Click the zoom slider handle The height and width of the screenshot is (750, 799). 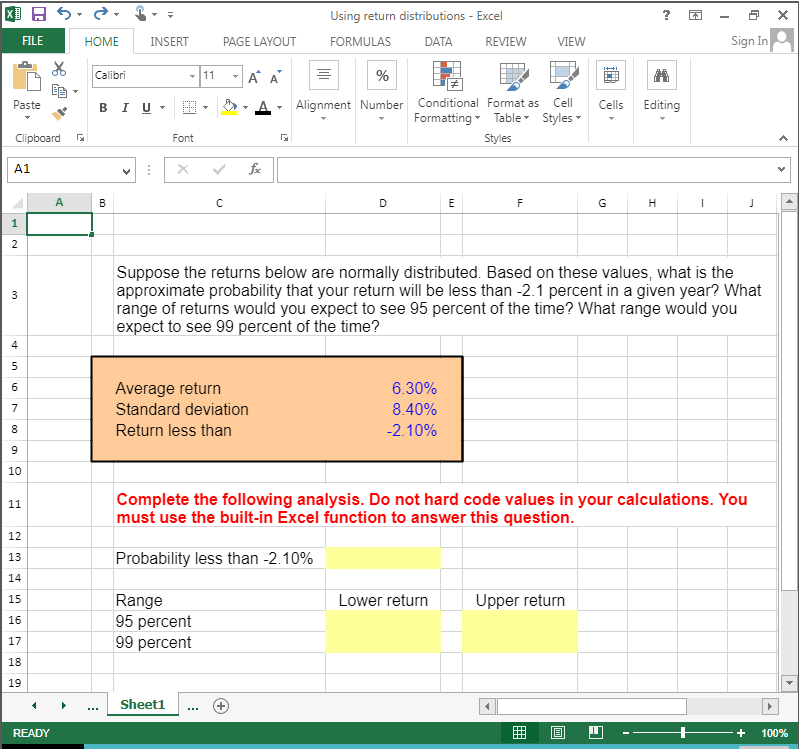[682, 733]
